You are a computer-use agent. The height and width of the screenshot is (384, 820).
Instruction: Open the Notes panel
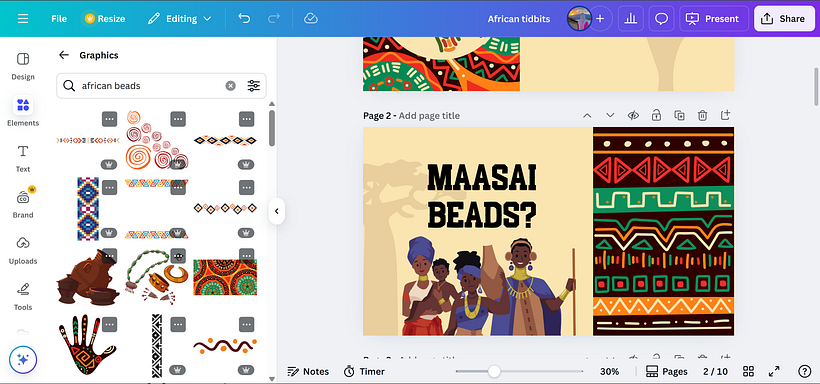pyautogui.click(x=309, y=371)
